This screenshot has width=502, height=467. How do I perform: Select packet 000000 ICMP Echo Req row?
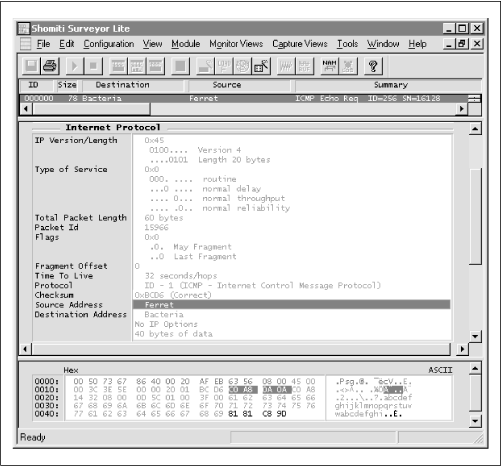244,98
